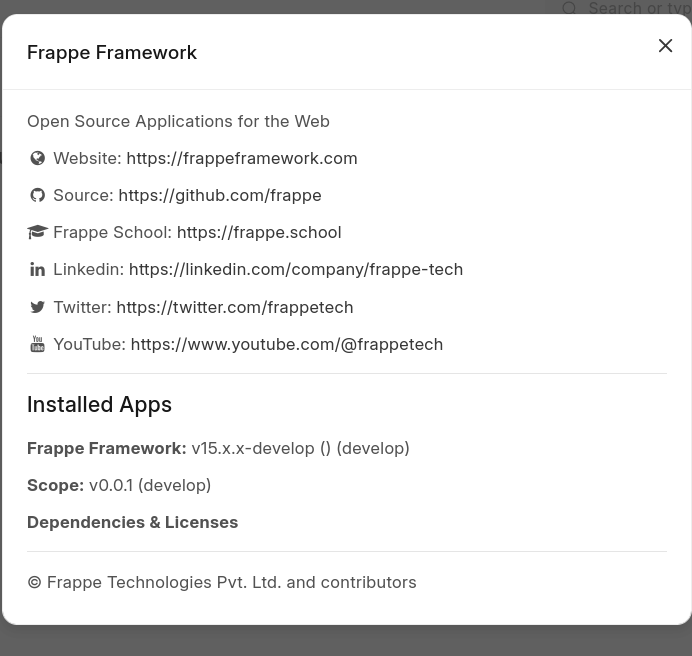Click the Scope v0.0.1 version entry

point(119,486)
